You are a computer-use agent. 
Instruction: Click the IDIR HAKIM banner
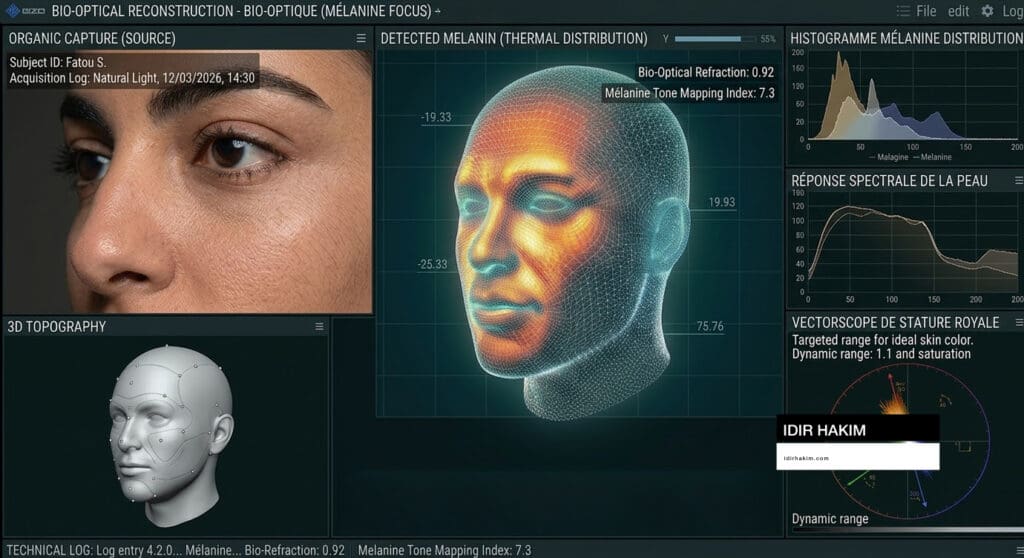pos(857,429)
